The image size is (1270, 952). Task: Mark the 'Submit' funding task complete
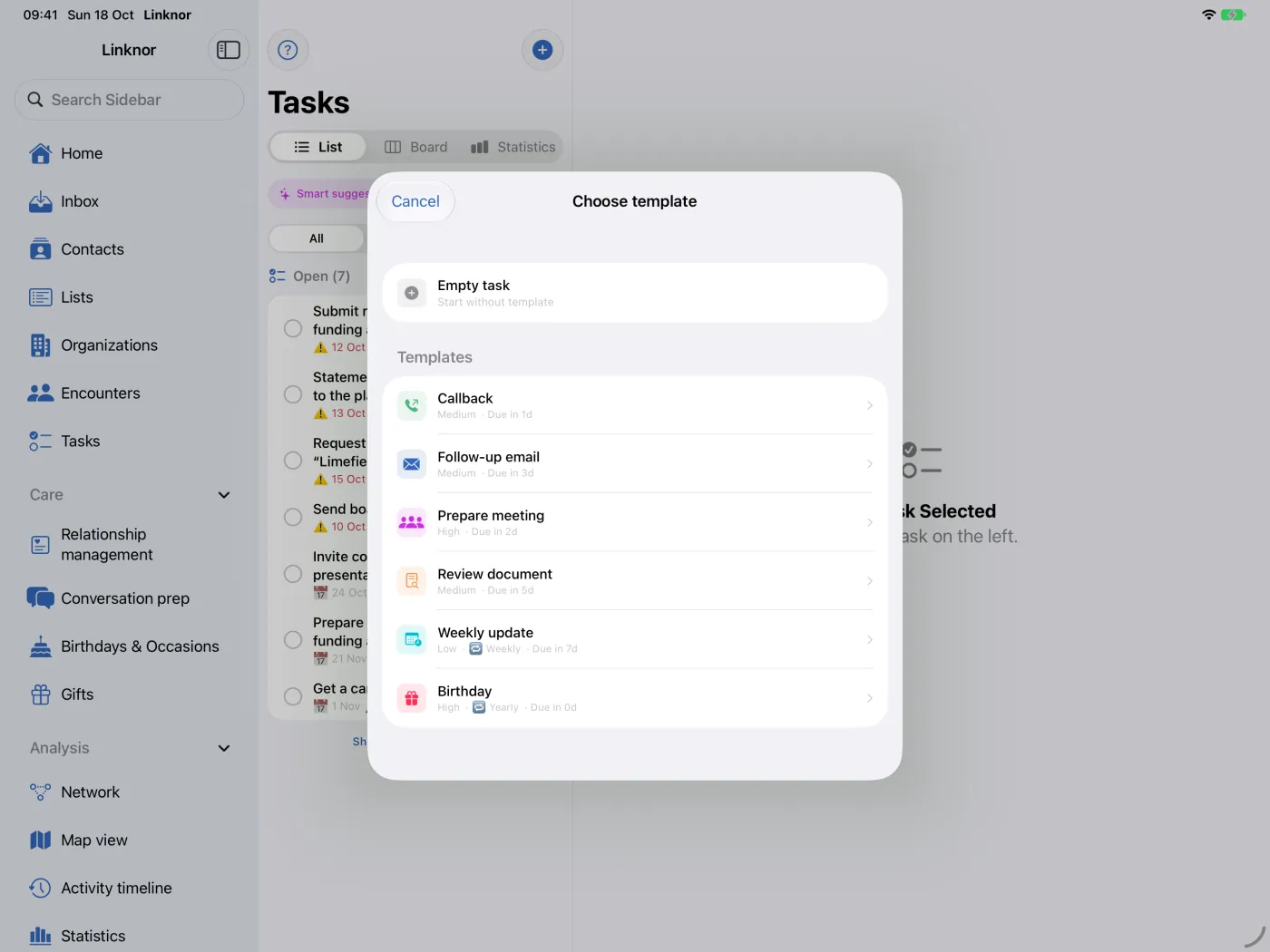293,328
